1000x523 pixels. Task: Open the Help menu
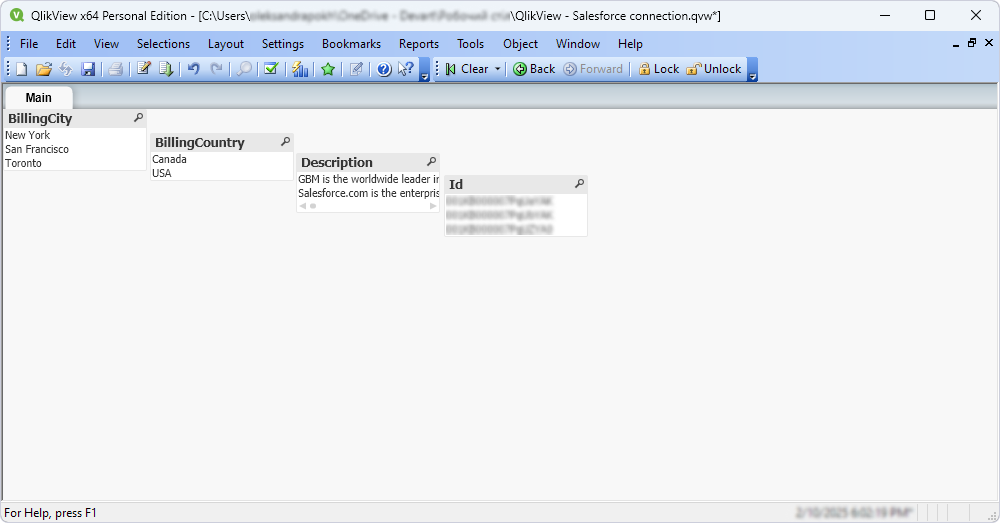(630, 44)
